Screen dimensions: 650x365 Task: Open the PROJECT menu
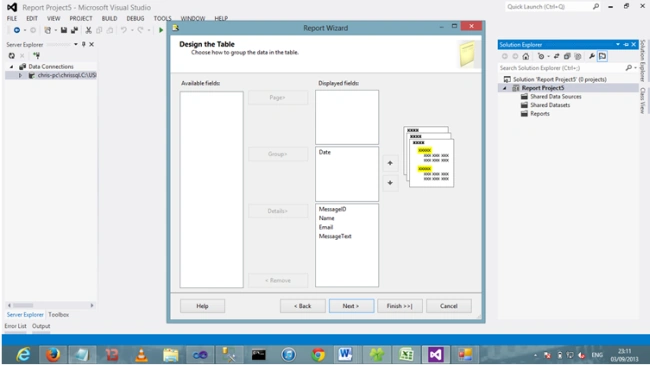pyautogui.click(x=81, y=19)
